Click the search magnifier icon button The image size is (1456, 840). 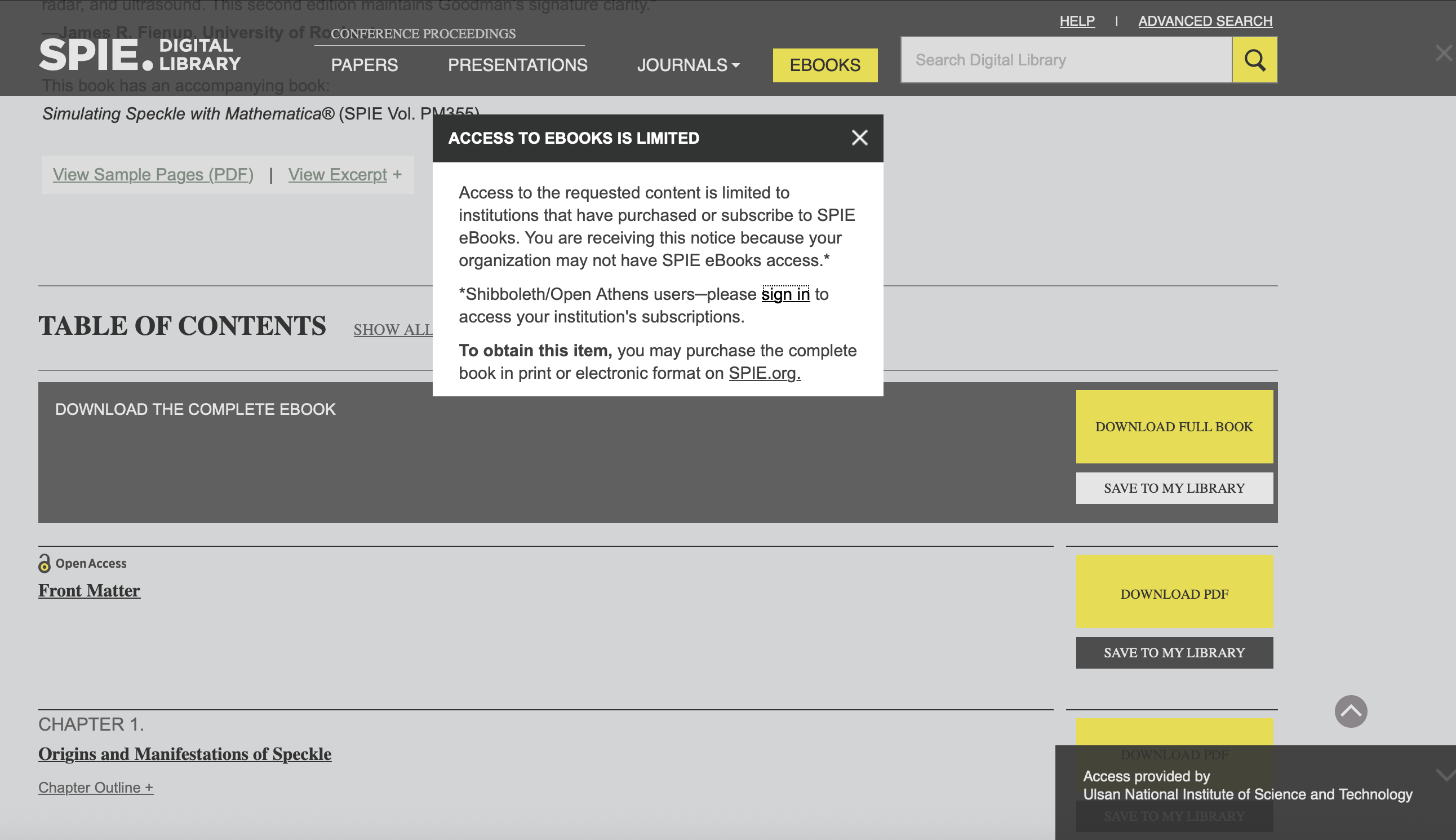click(x=1254, y=60)
